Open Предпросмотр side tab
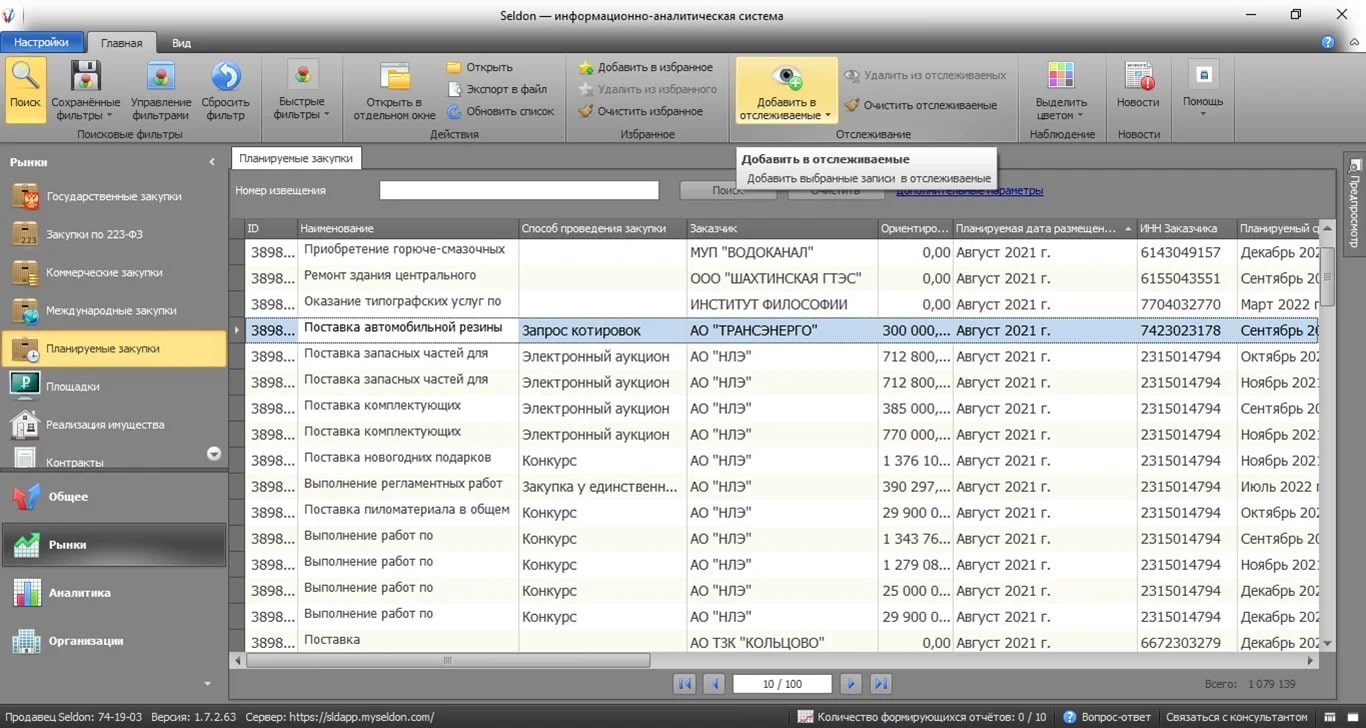The height and width of the screenshot is (728, 1366). [1354, 203]
